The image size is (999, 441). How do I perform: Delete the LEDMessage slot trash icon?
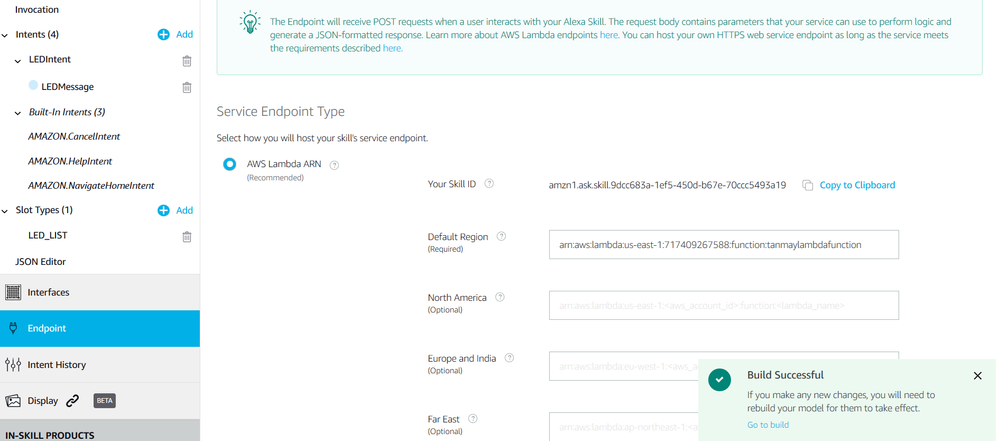[x=187, y=87]
